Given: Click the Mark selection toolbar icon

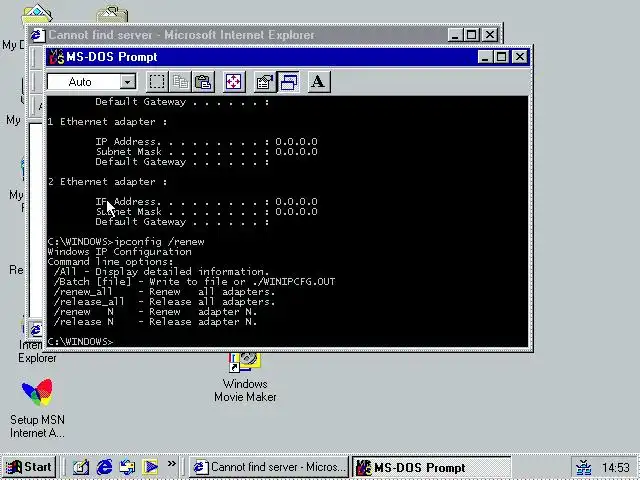Looking at the screenshot, I should (x=157, y=82).
